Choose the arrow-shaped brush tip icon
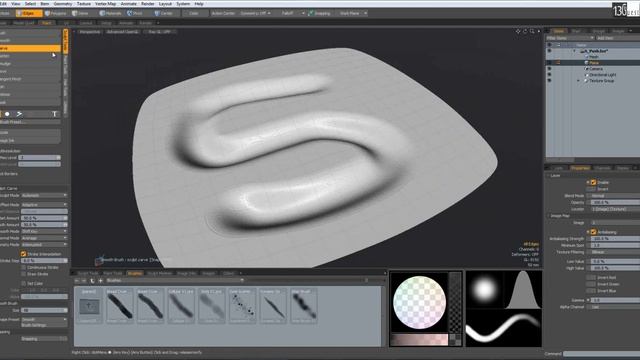This screenshot has width=640, height=360. (19, 114)
